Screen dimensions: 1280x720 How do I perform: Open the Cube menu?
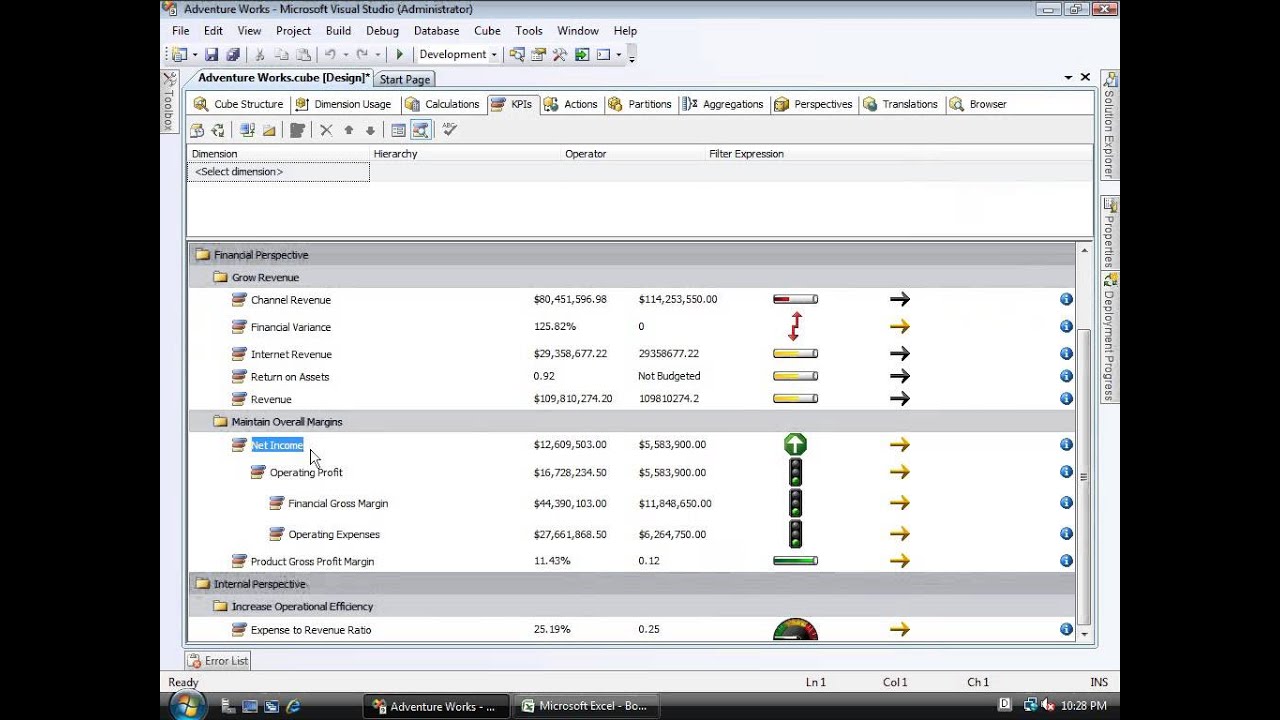pyautogui.click(x=487, y=31)
